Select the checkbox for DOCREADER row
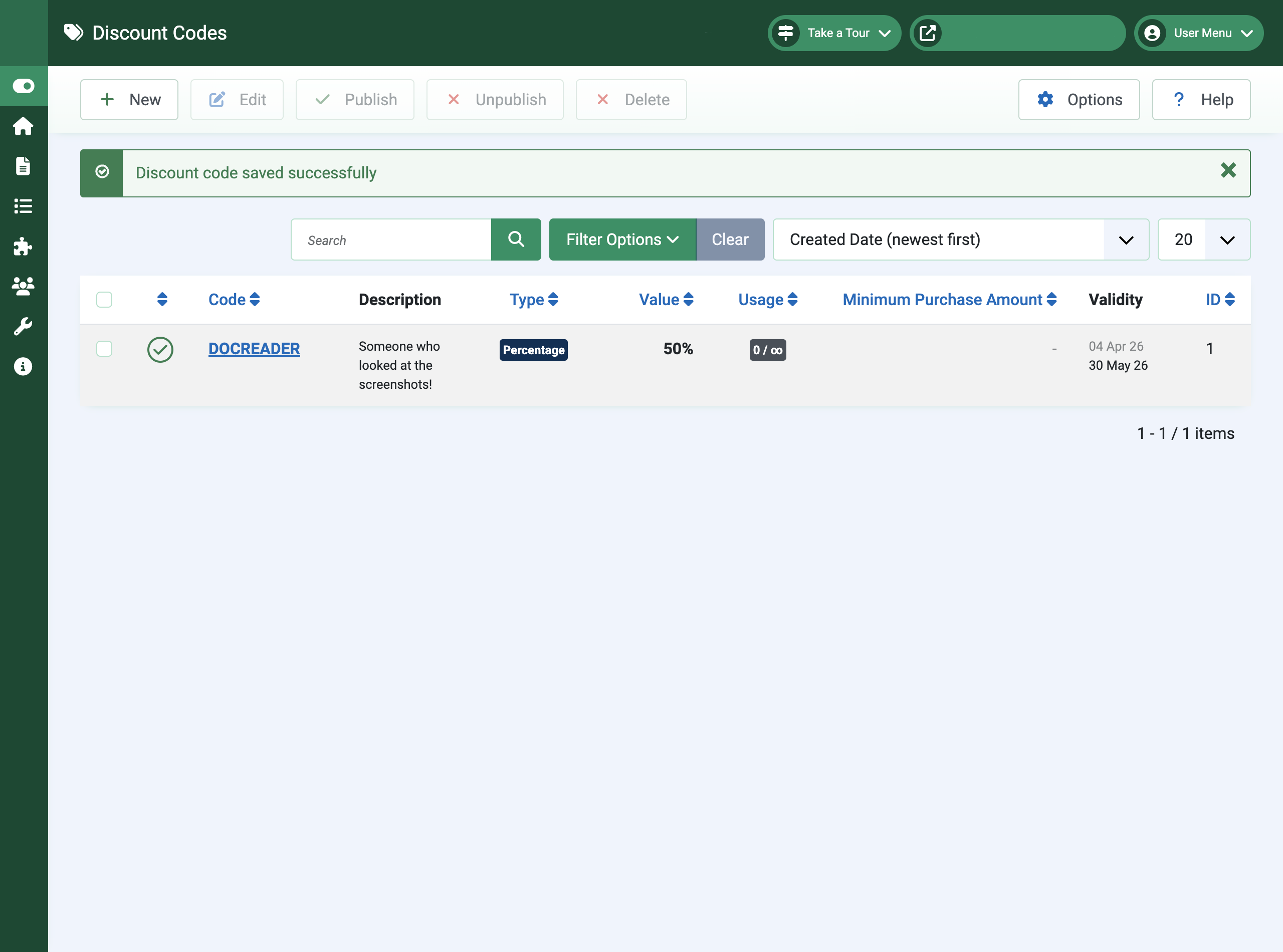 tap(104, 349)
